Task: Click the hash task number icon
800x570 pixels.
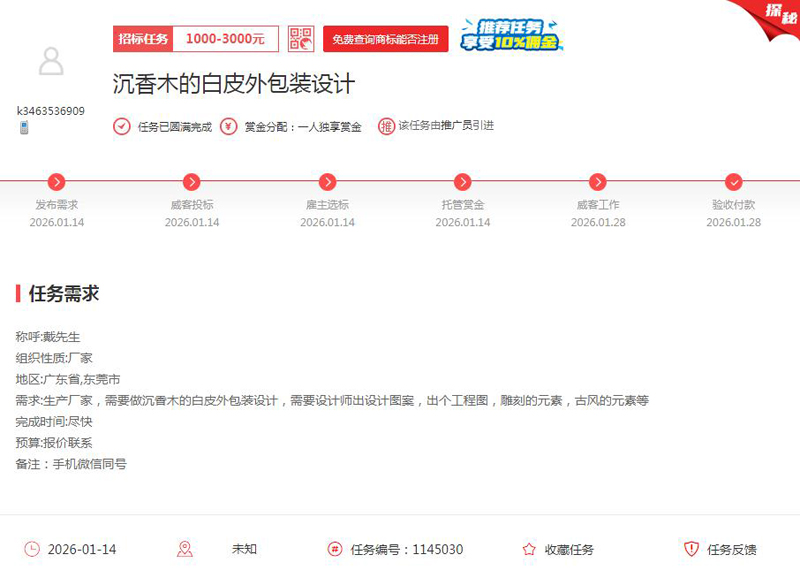Action: click(x=335, y=549)
